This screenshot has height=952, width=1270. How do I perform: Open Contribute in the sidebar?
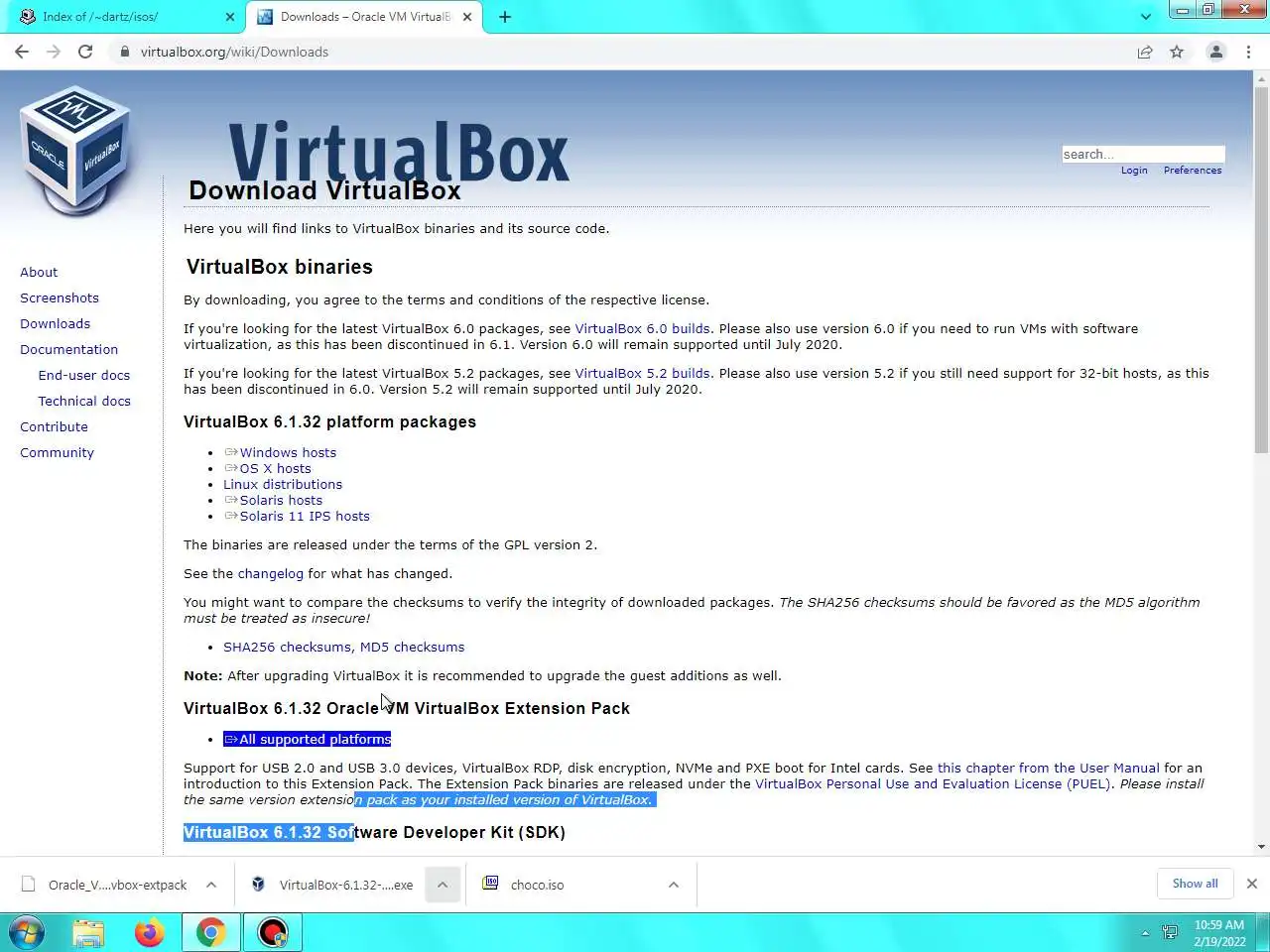tap(54, 426)
